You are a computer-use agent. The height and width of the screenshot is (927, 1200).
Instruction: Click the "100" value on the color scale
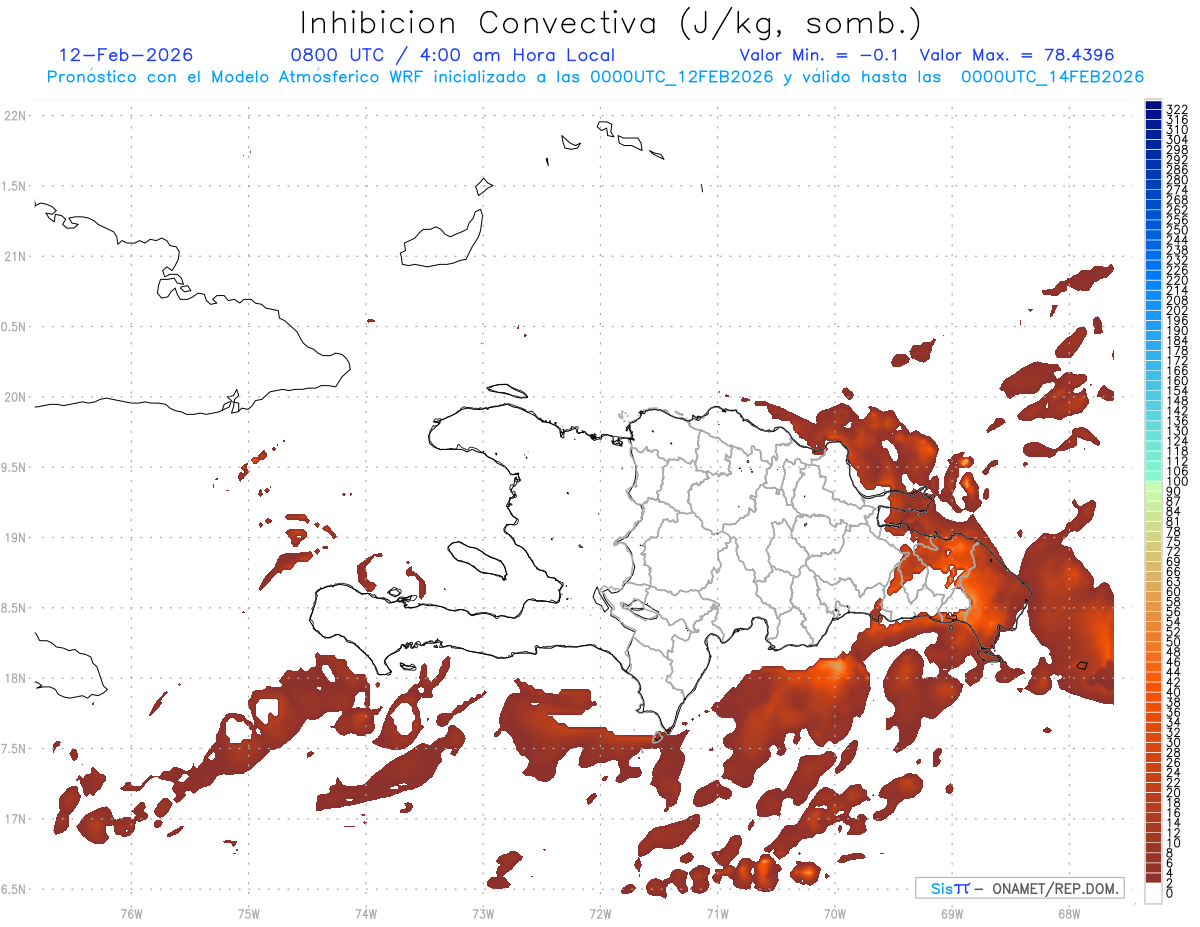[x=1176, y=482]
